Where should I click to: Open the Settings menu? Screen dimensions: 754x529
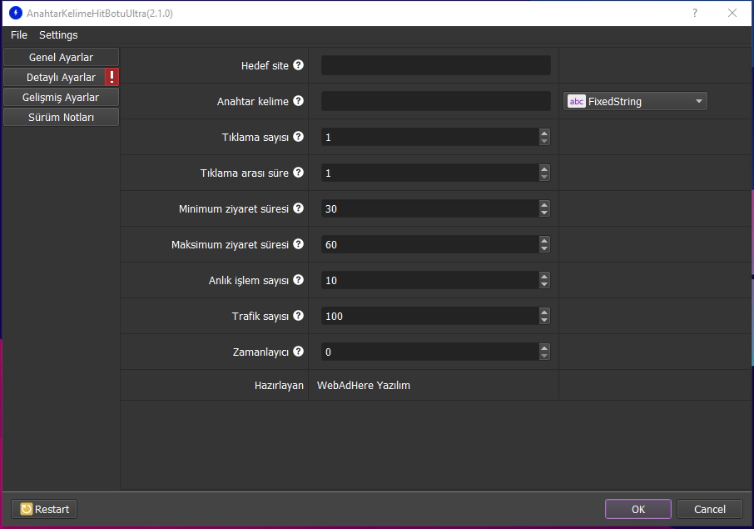(58, 35)
